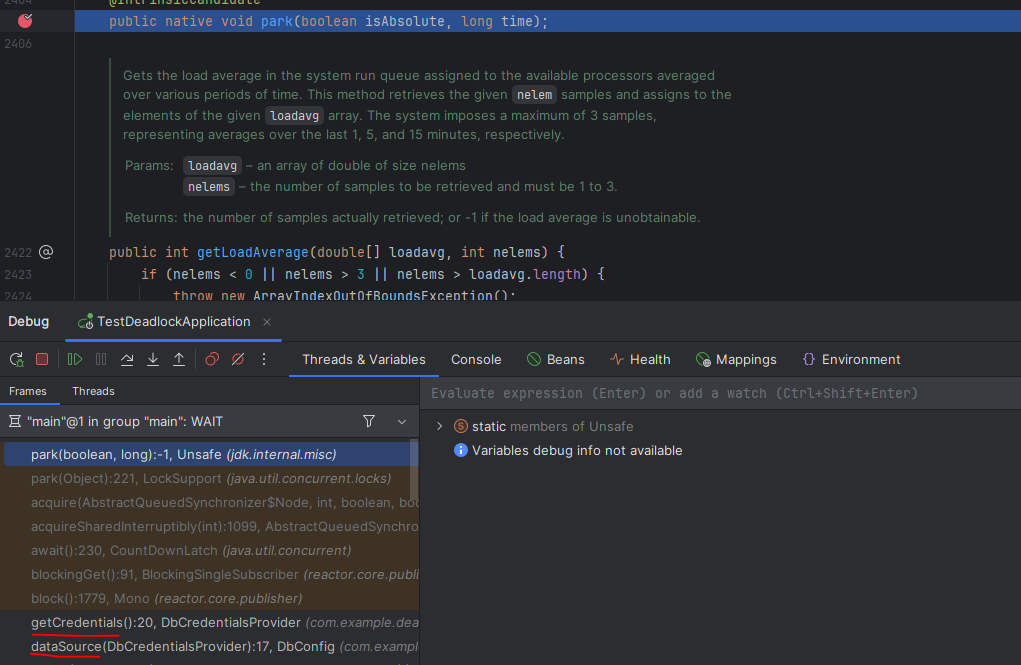The width and height of the screenshot is (1021, 665).
Task: Click line number 2406 in the gutter
Action: pos(18,44)
